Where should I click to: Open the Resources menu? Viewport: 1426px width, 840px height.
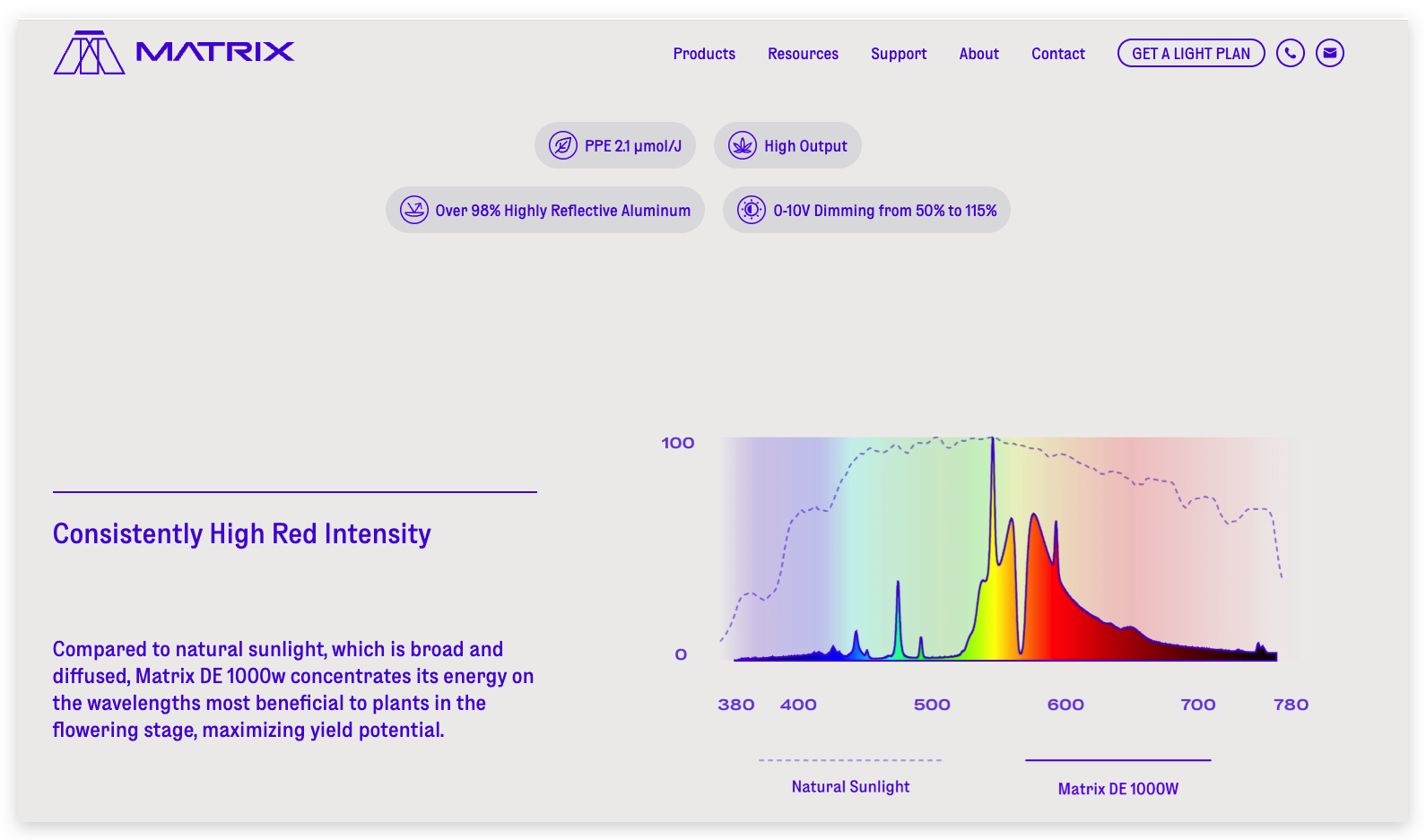click(x=803, y=54)
